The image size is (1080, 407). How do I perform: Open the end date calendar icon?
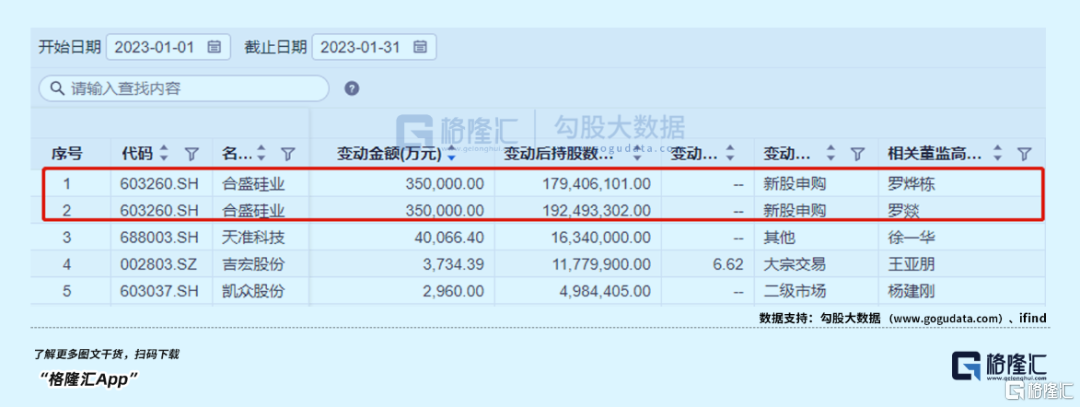[x=420, y=47]
